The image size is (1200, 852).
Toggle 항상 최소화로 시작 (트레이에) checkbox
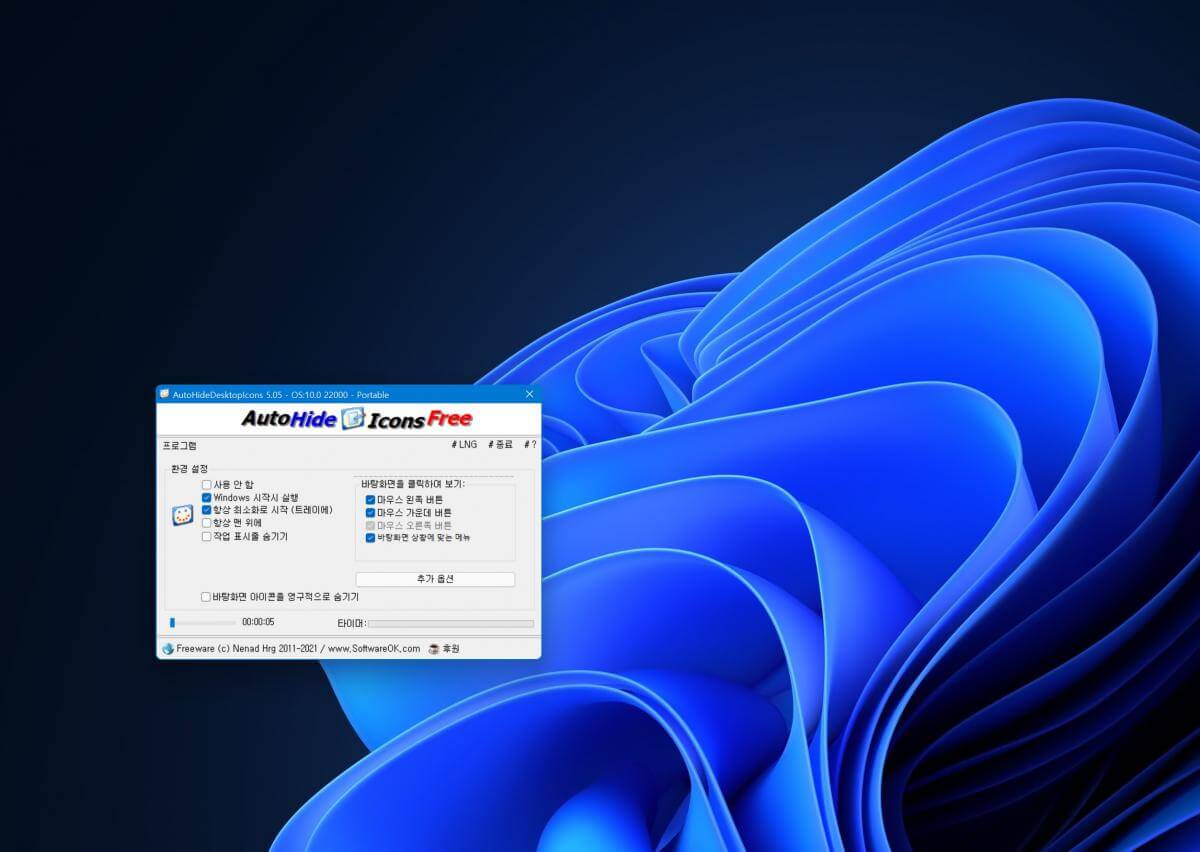coord(206,510)
